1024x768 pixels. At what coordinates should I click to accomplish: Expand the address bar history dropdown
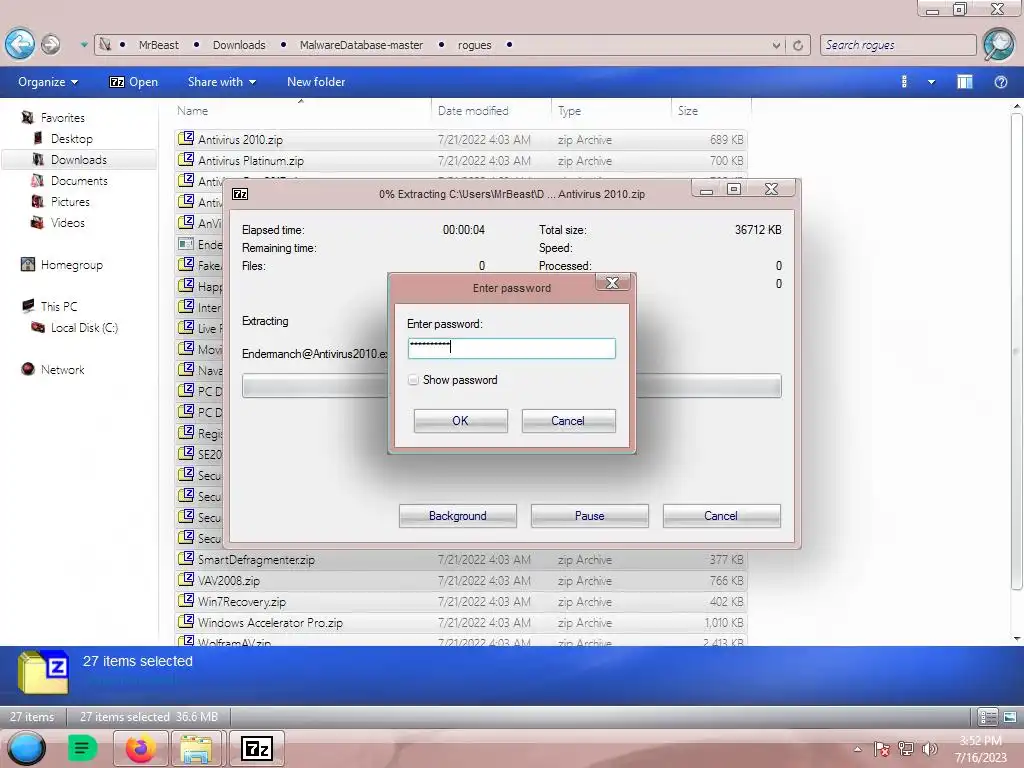776,45
